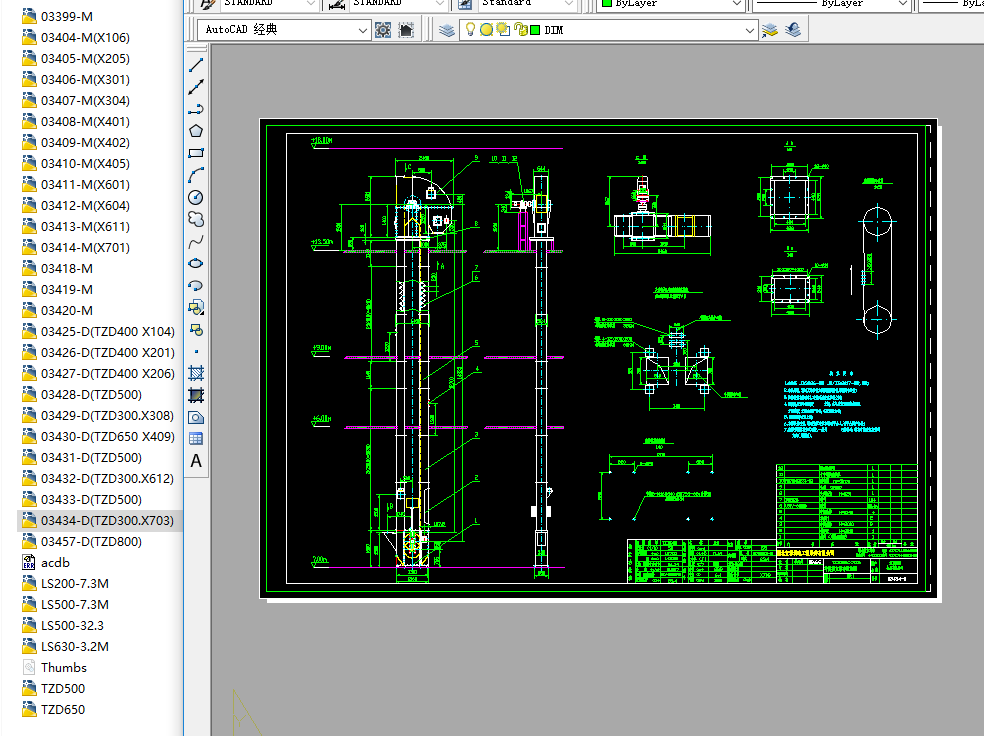This screenshot has height=736, width=984.
Task: Select the Spline curve tool
Action: (x=196, y=241)
